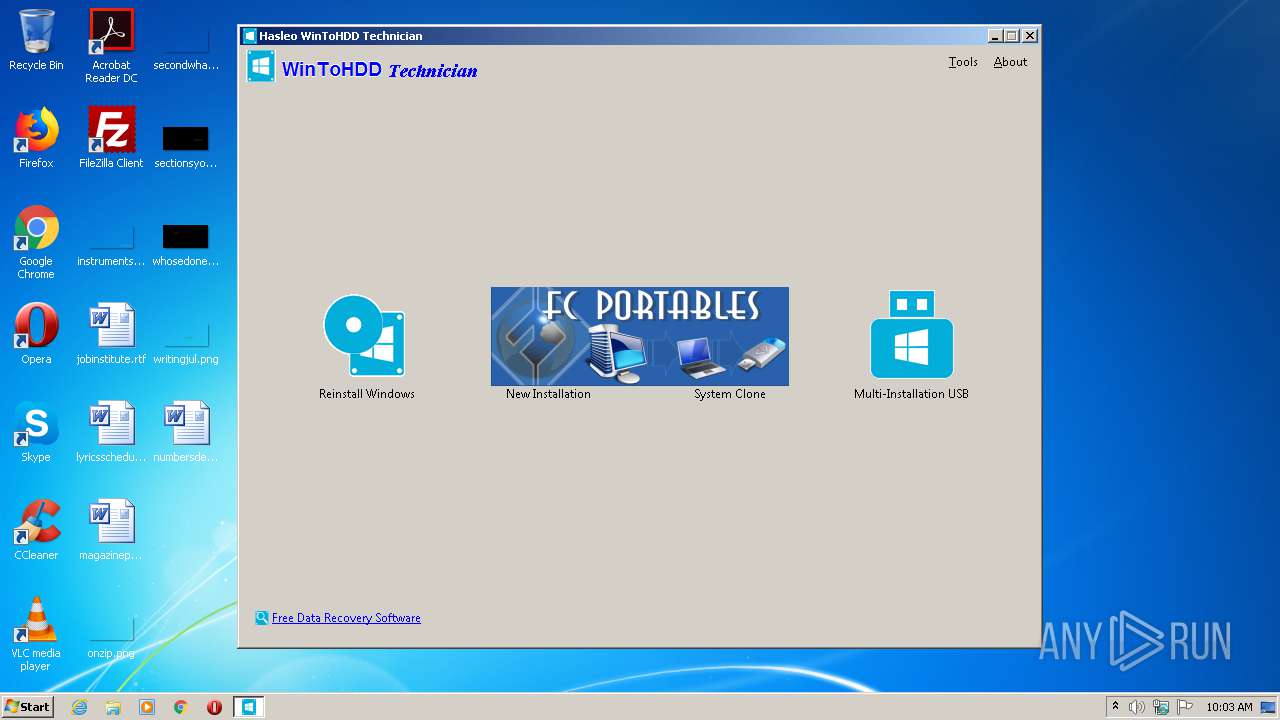The image size is (1280, 720).
Task: Open the Windows Start menu
Action: pyautogui.click(x=27, y=706)
